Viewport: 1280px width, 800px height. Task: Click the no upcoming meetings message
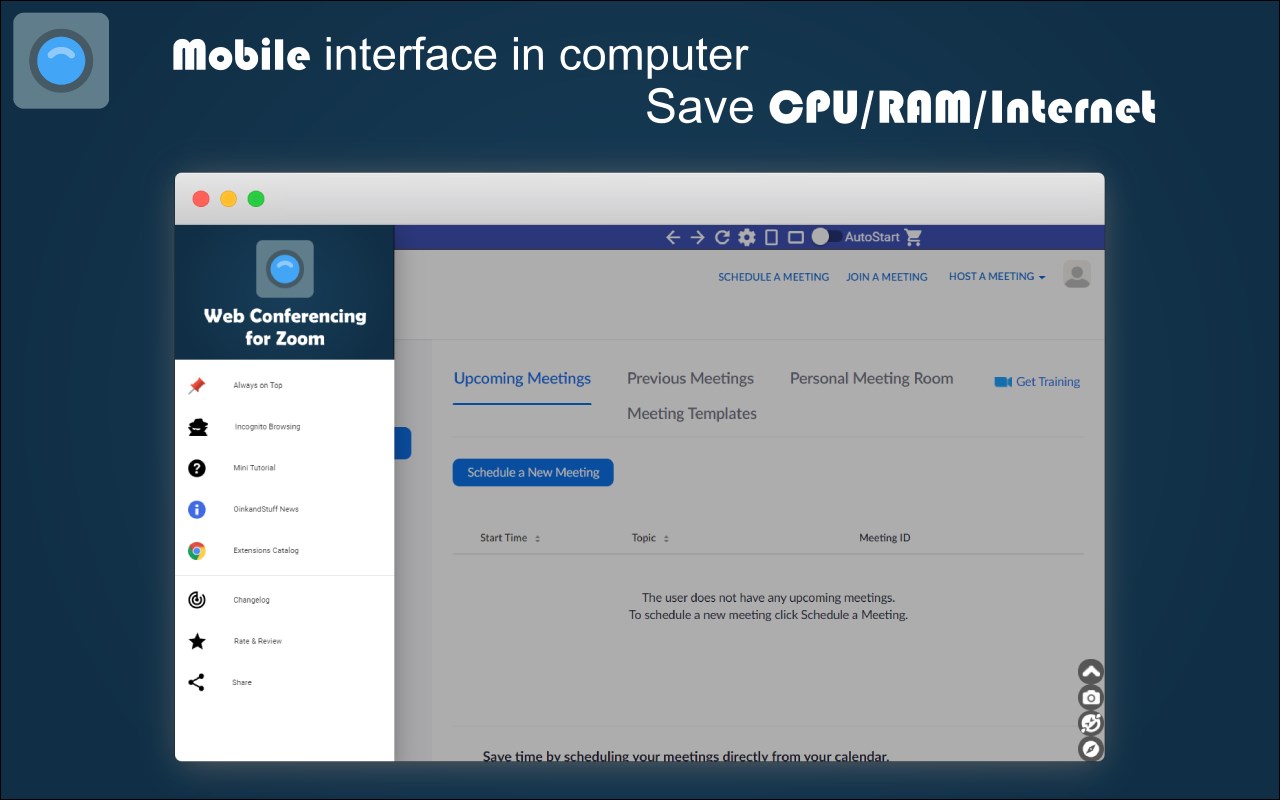click(768, 606)
